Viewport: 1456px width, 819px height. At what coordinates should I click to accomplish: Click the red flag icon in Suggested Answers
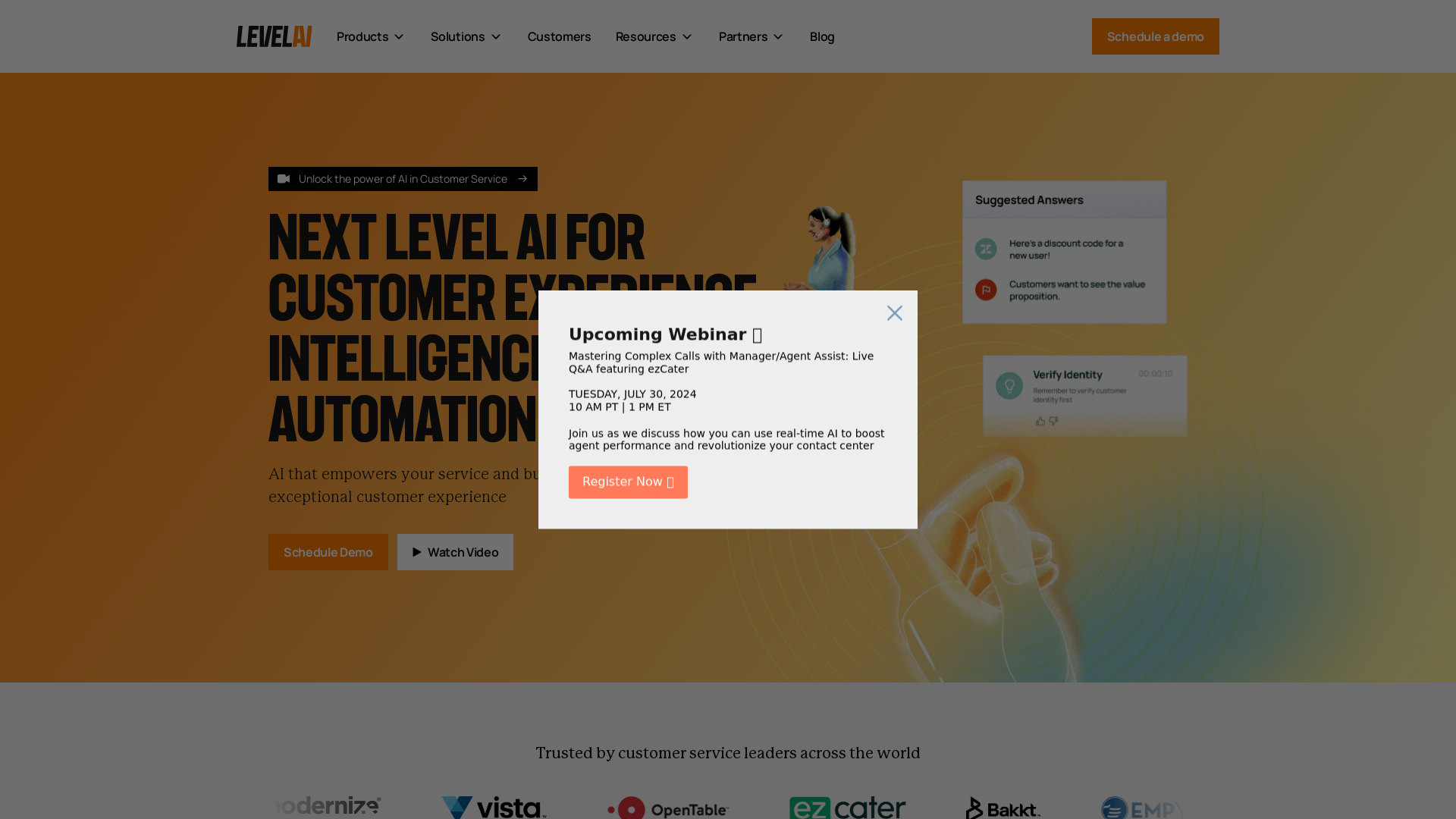pos(986,290)
